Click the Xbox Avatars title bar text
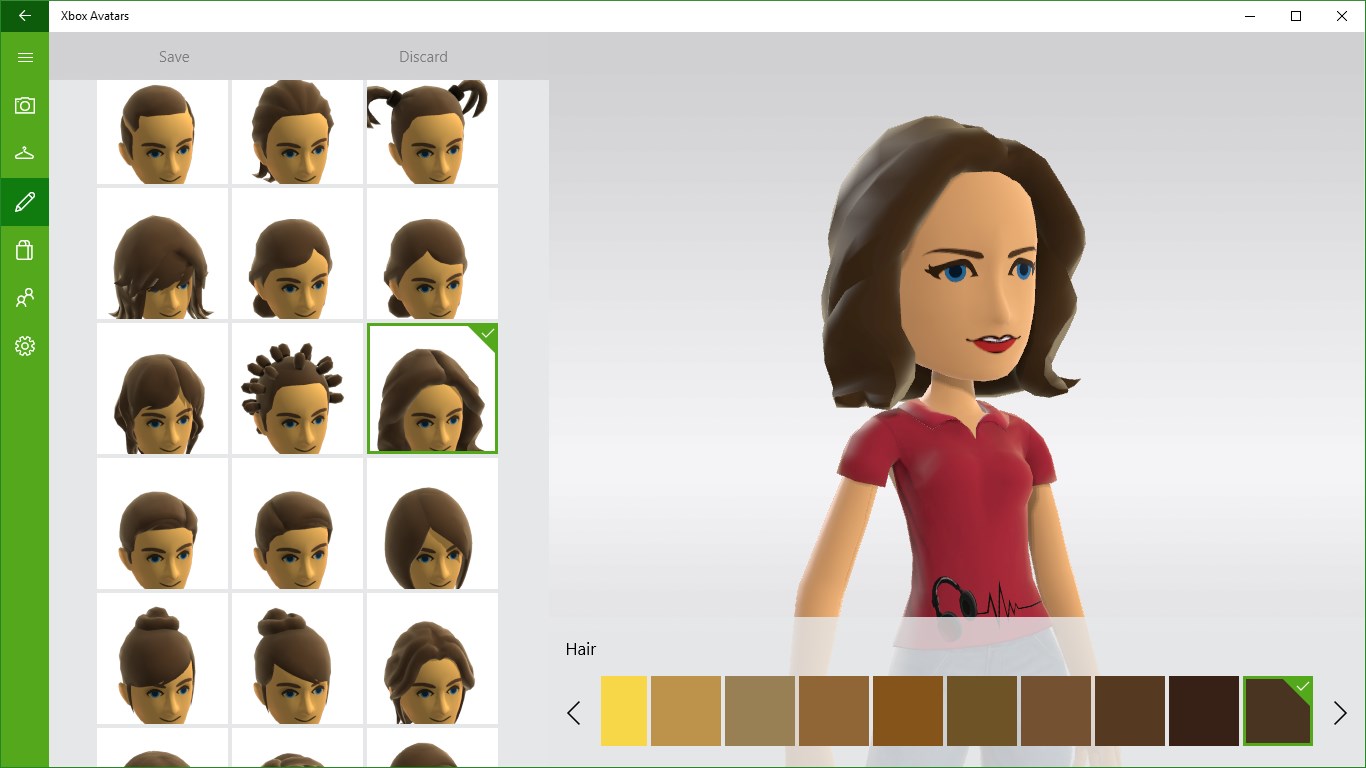 [x=94, y=16]
